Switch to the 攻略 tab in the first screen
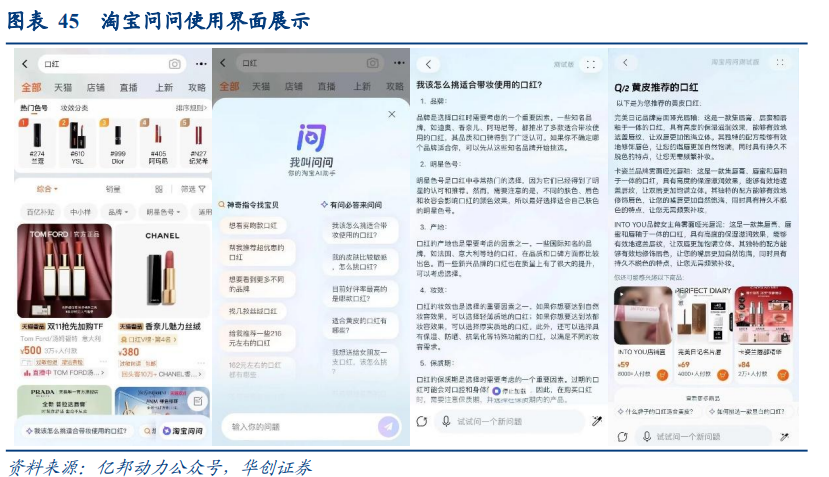 [x=197, y=87]
